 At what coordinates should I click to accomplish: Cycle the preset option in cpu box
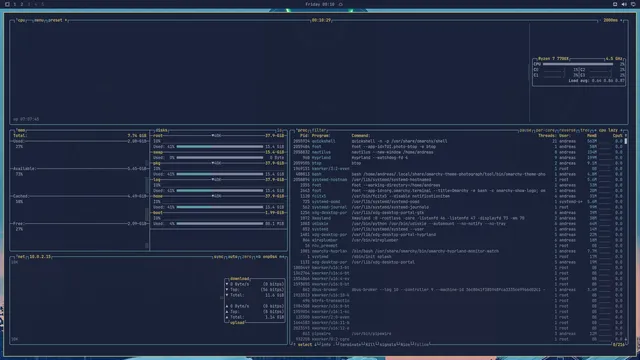(57, 20)
